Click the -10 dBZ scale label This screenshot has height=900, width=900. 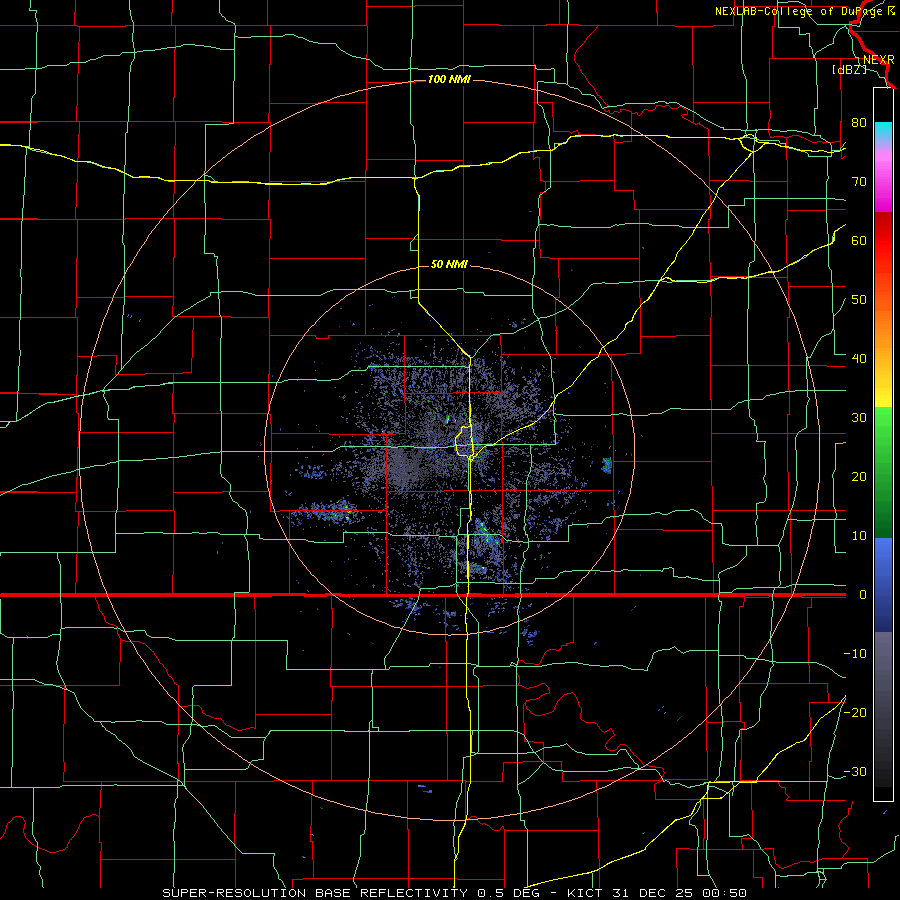click(855, 653)
